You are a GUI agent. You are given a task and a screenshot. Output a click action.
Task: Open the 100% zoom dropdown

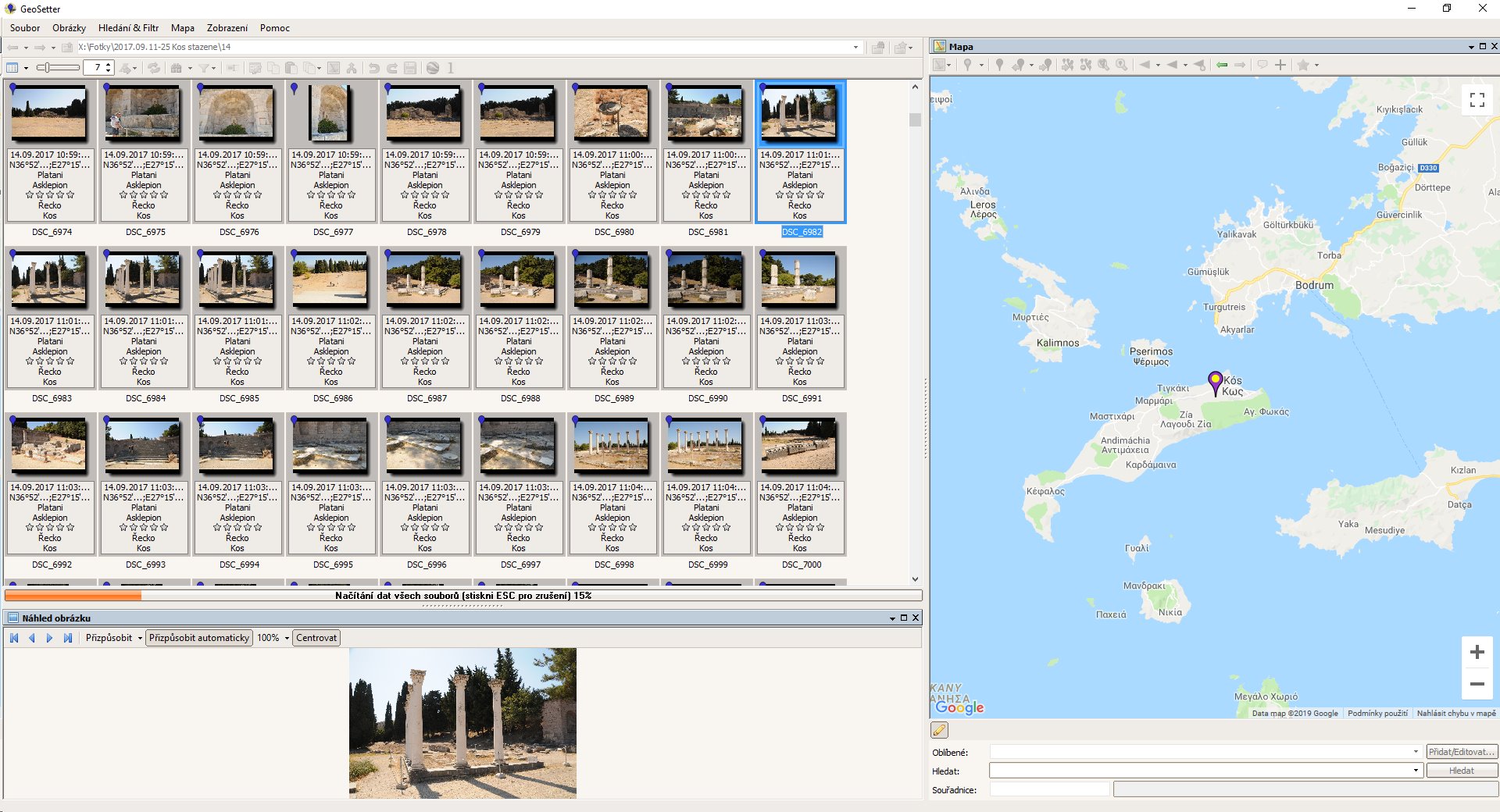(287, 638)
